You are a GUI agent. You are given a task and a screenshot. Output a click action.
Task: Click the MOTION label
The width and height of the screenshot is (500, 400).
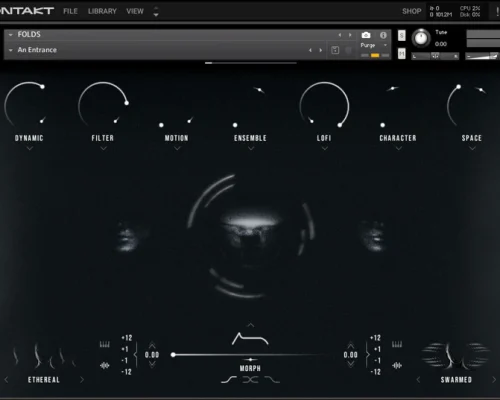(x=176, y=138)
